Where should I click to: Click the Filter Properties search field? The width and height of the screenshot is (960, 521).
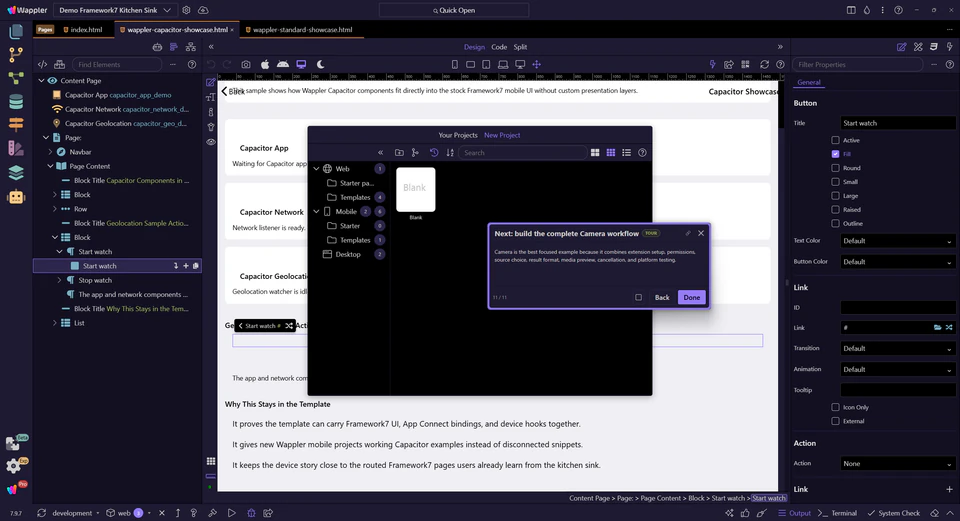857,64
